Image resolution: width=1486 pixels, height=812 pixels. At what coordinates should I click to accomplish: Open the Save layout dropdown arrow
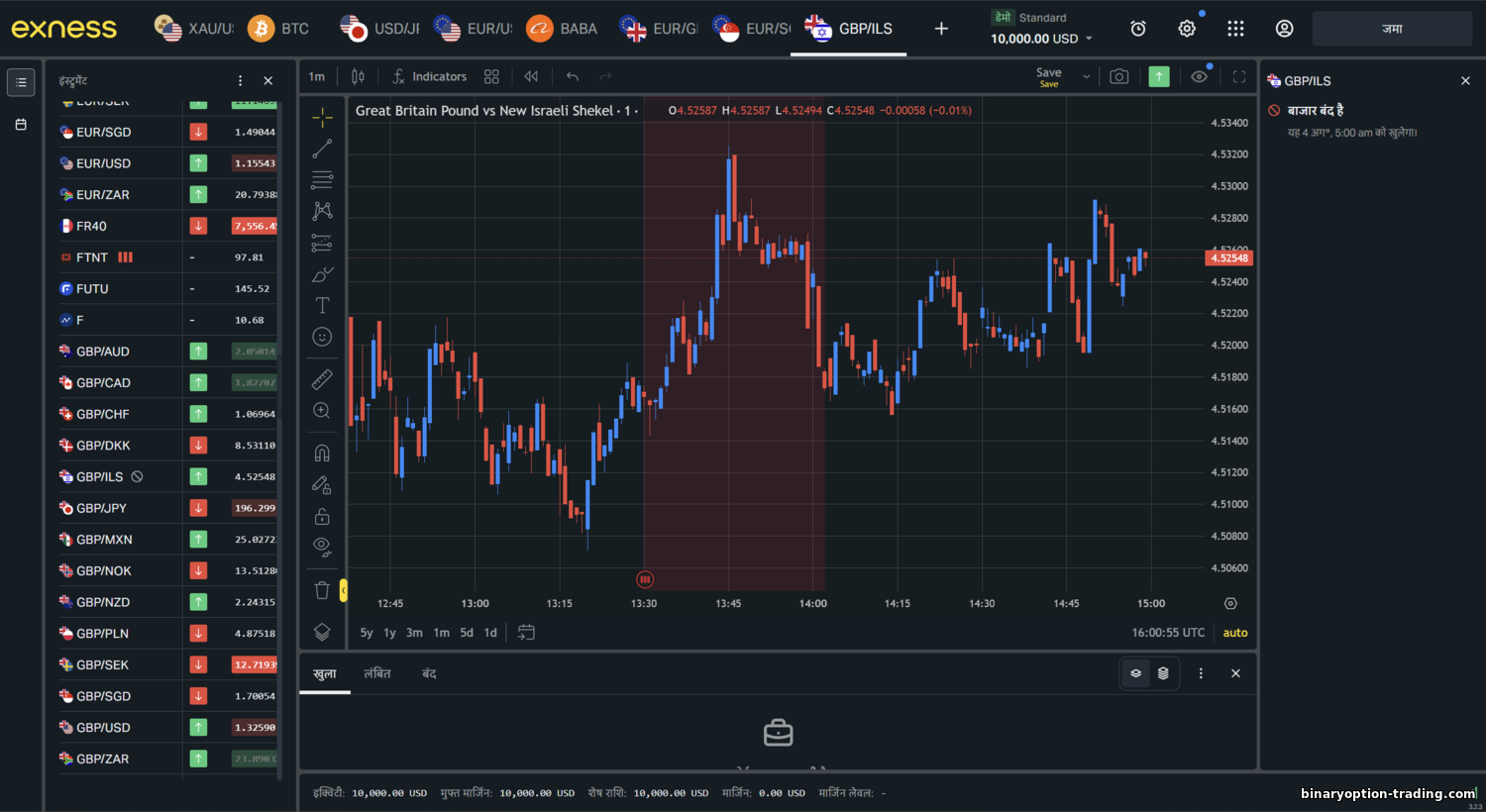click(x=1086, y=76)
